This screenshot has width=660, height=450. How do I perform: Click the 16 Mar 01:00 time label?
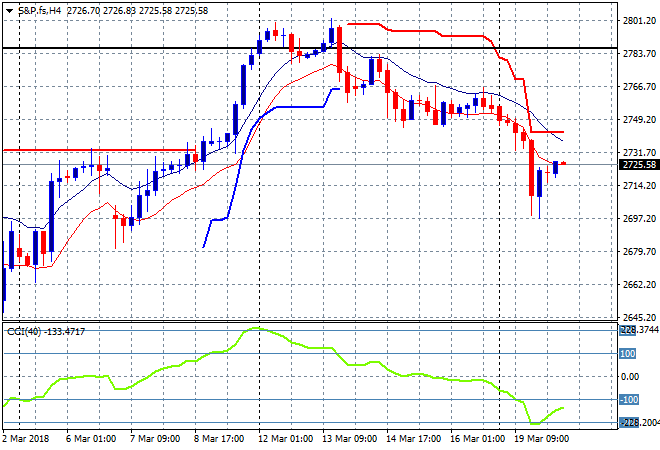[477, 439]
